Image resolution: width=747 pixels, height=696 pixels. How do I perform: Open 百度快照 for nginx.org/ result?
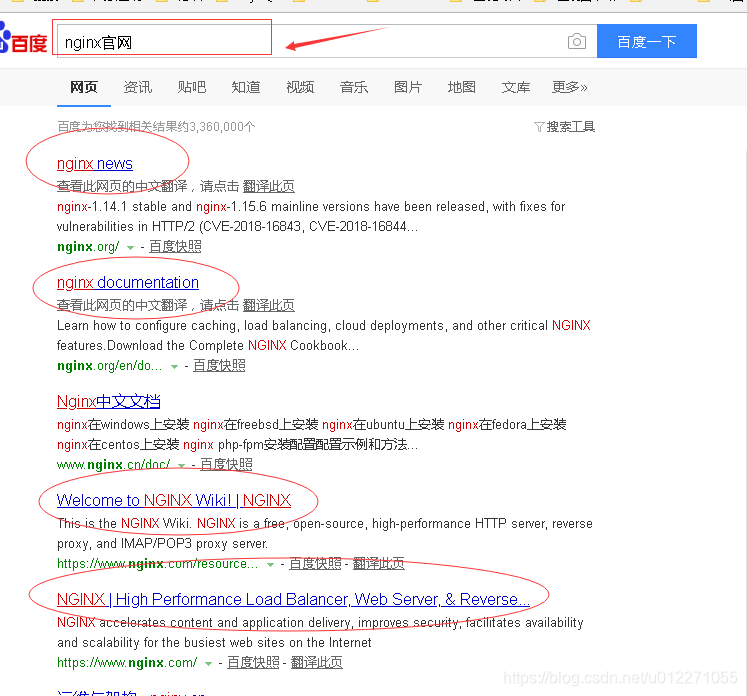point(175,247)
